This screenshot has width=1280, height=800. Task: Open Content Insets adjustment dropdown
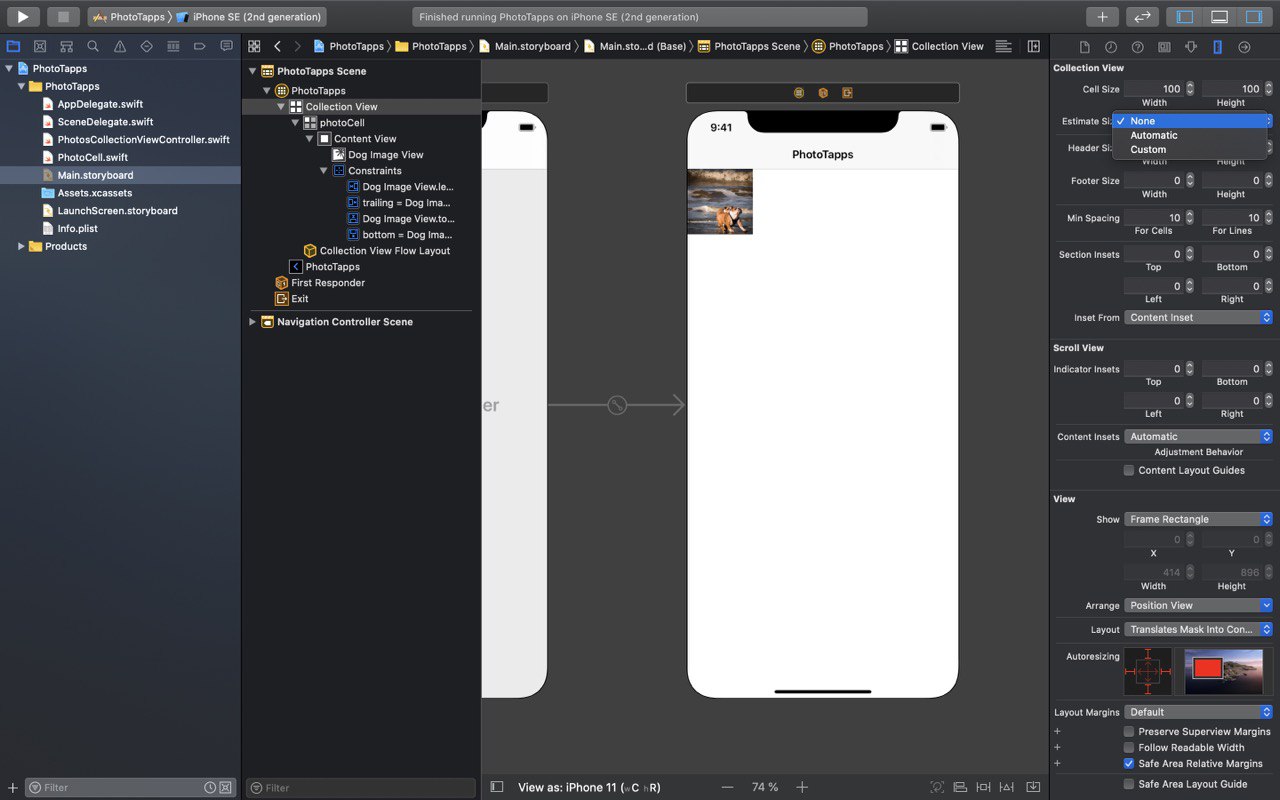(1198, 437)
